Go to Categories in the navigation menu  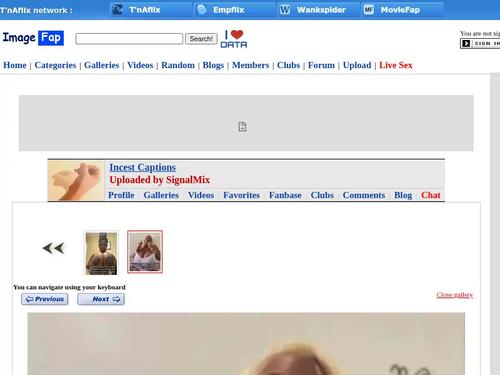point(55,65)
